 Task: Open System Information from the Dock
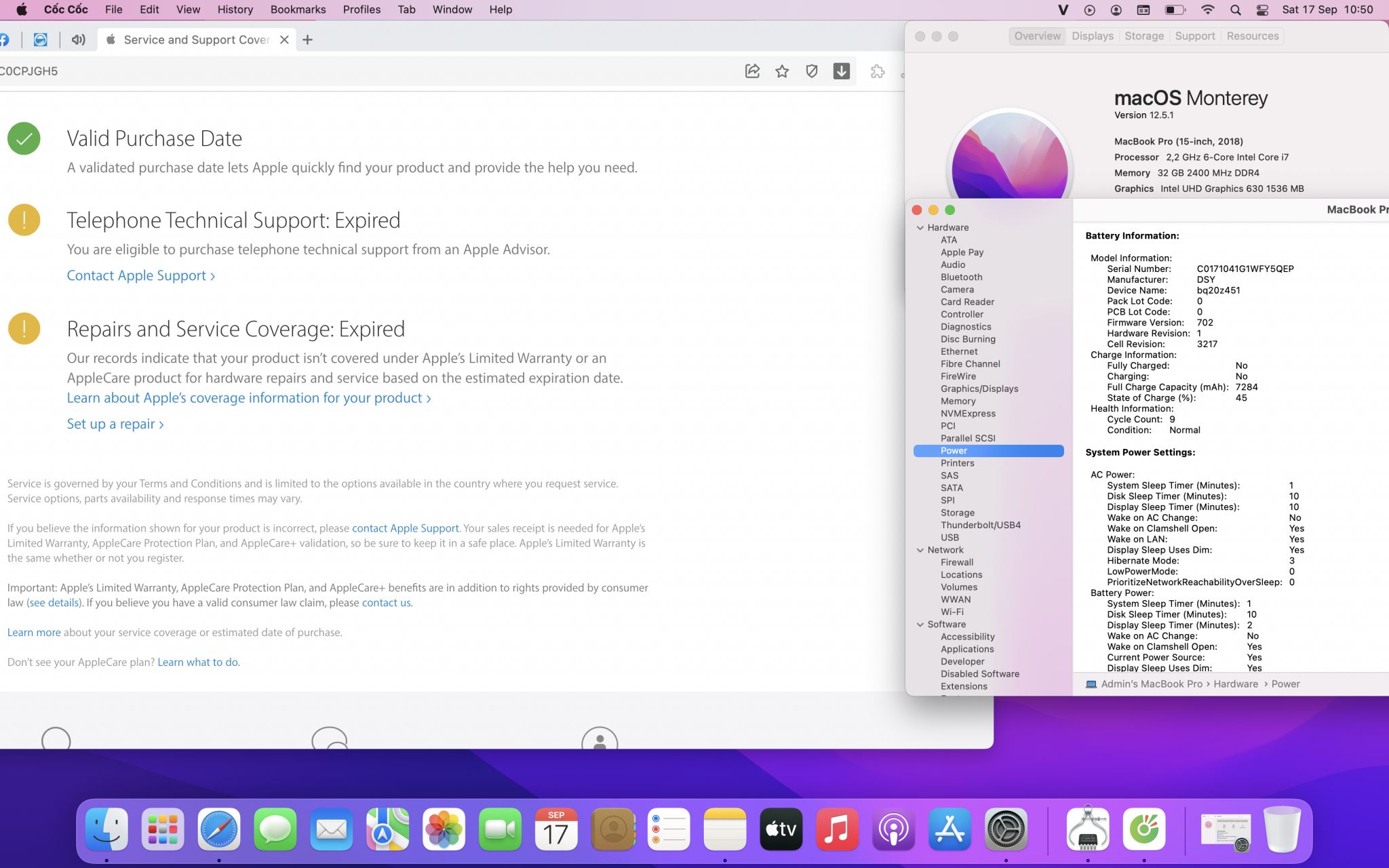pyautogui.click(x=1087, y=829)
